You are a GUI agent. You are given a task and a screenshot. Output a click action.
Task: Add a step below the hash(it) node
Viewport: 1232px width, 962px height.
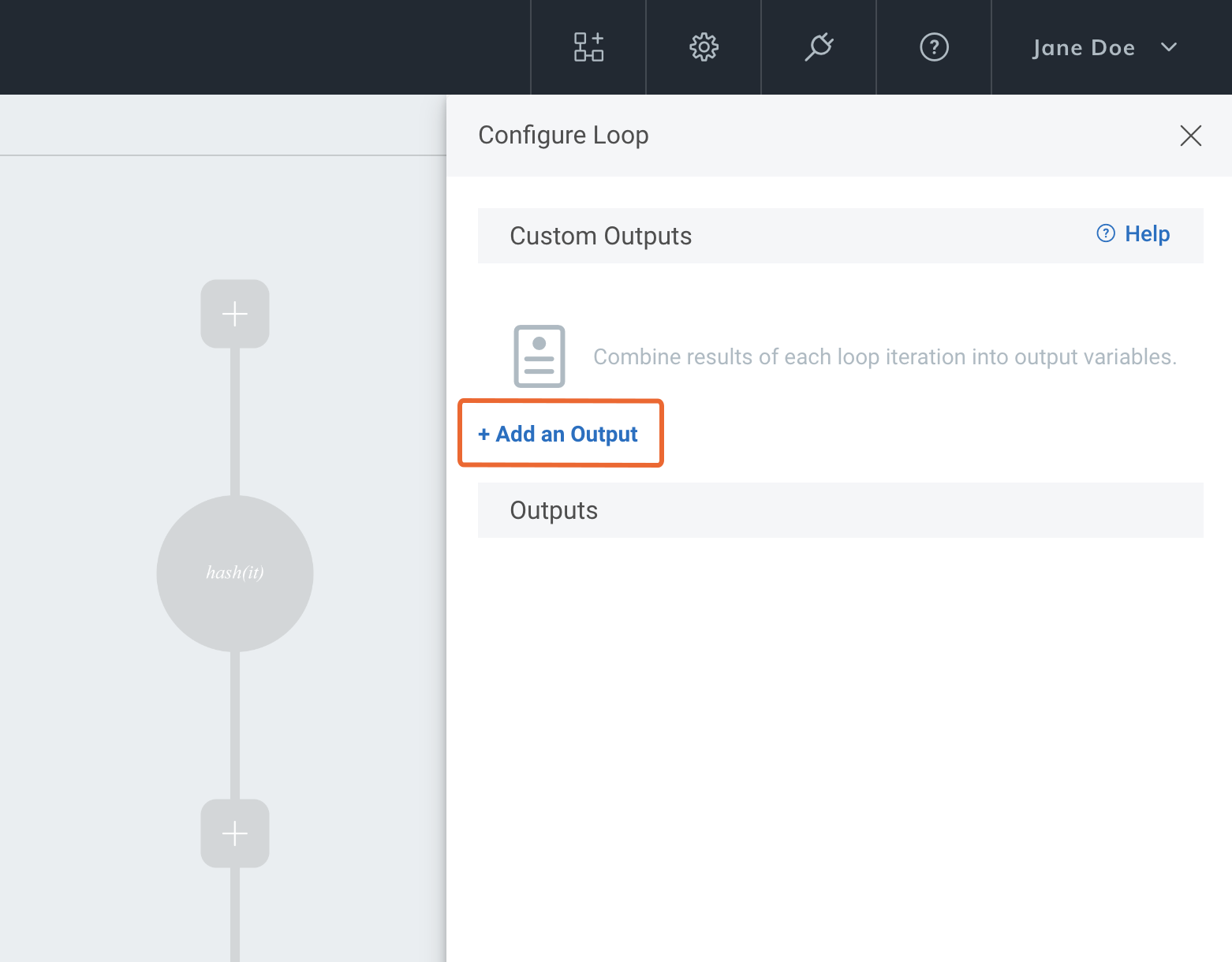(235, 833)
